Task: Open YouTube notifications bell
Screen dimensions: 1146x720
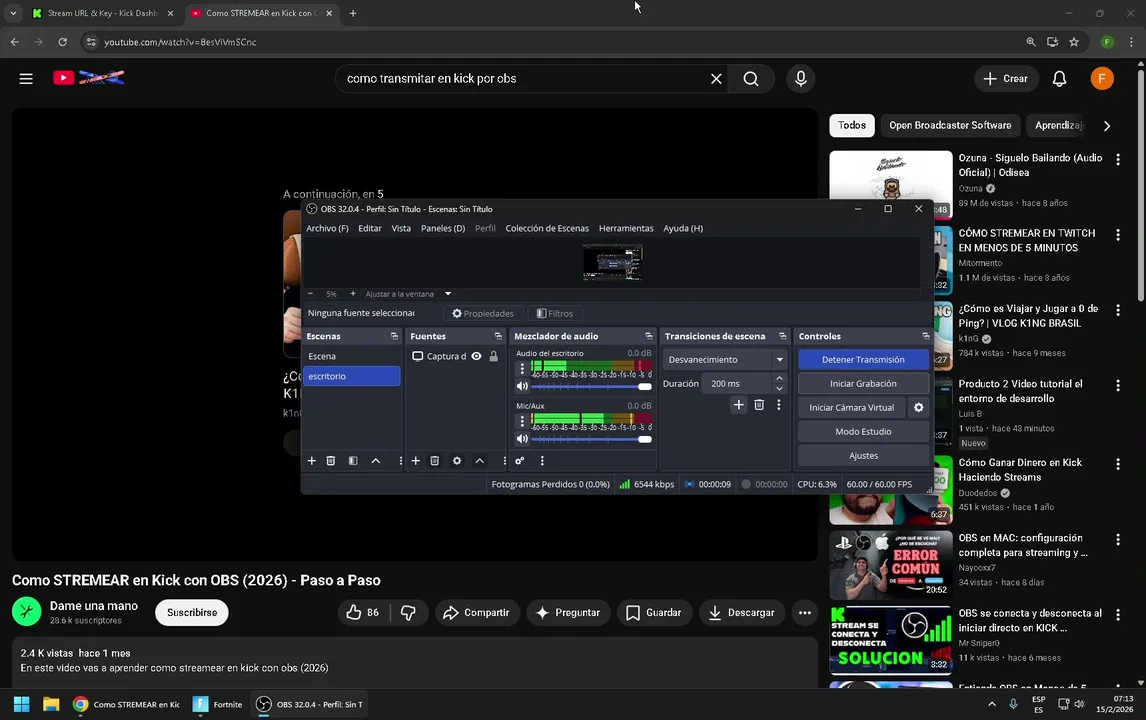Action: point(1059,79)
